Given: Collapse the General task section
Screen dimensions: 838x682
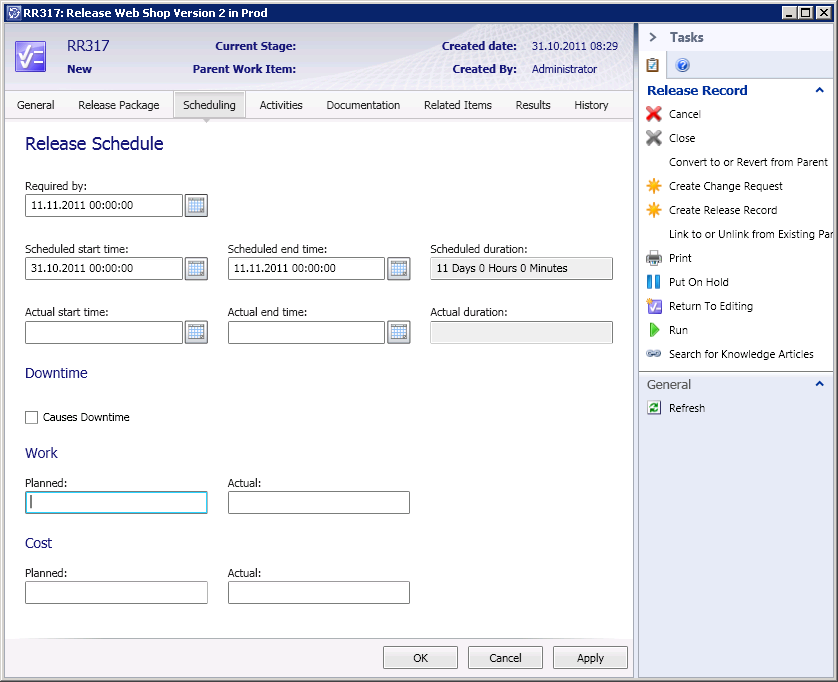Looking at the screenshot, I should 820,384.
